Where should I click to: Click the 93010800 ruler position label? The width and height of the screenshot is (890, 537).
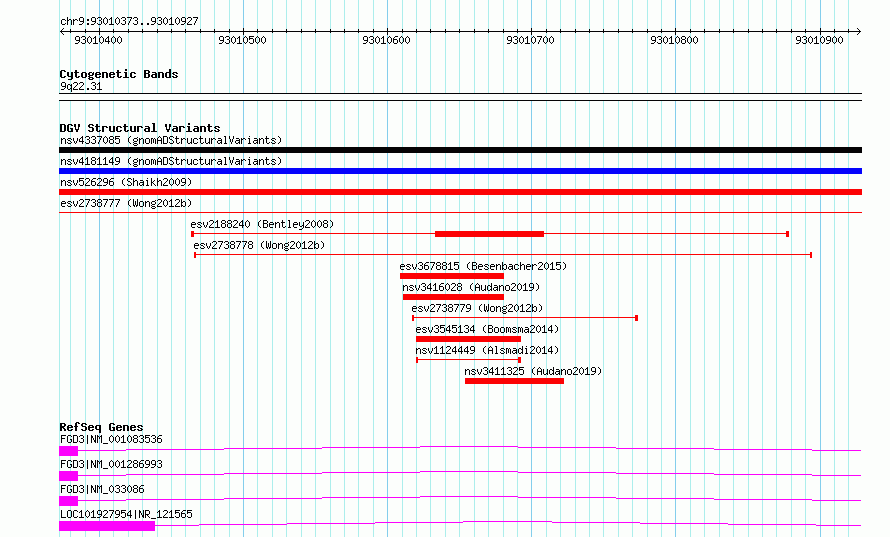tap(675, 40)
